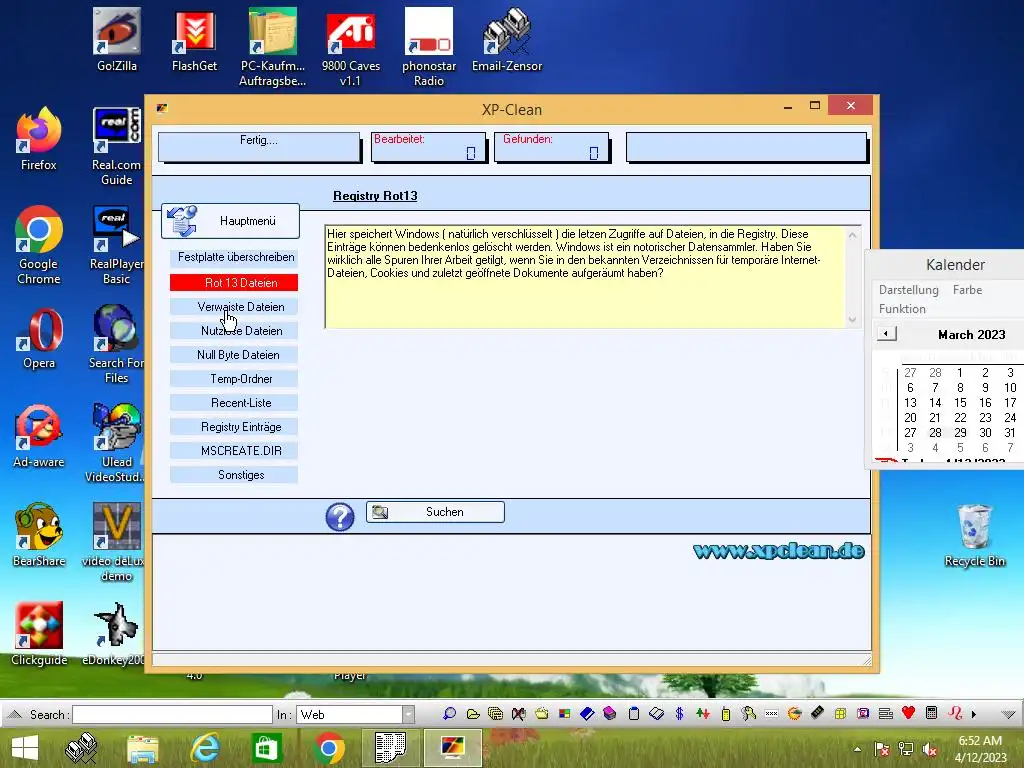Click the XP-Clean title bar icon
Image resolution: width=1024 pixels, height=768 pixels.
162,108
